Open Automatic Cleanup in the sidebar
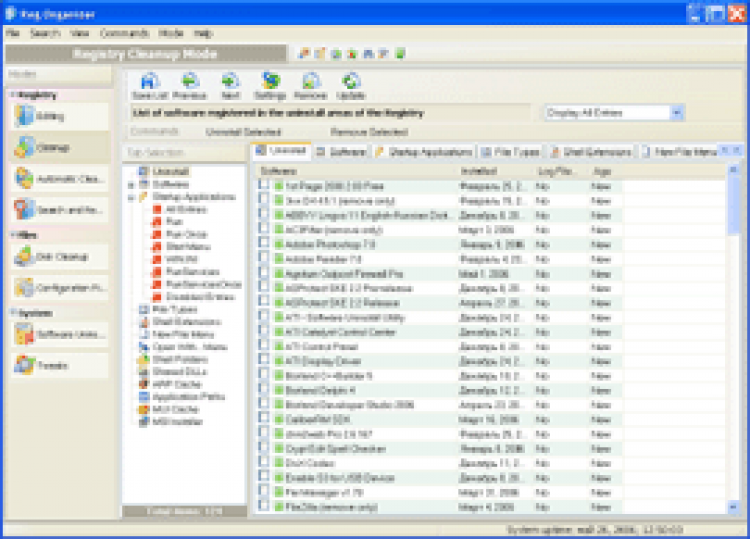 59,179
